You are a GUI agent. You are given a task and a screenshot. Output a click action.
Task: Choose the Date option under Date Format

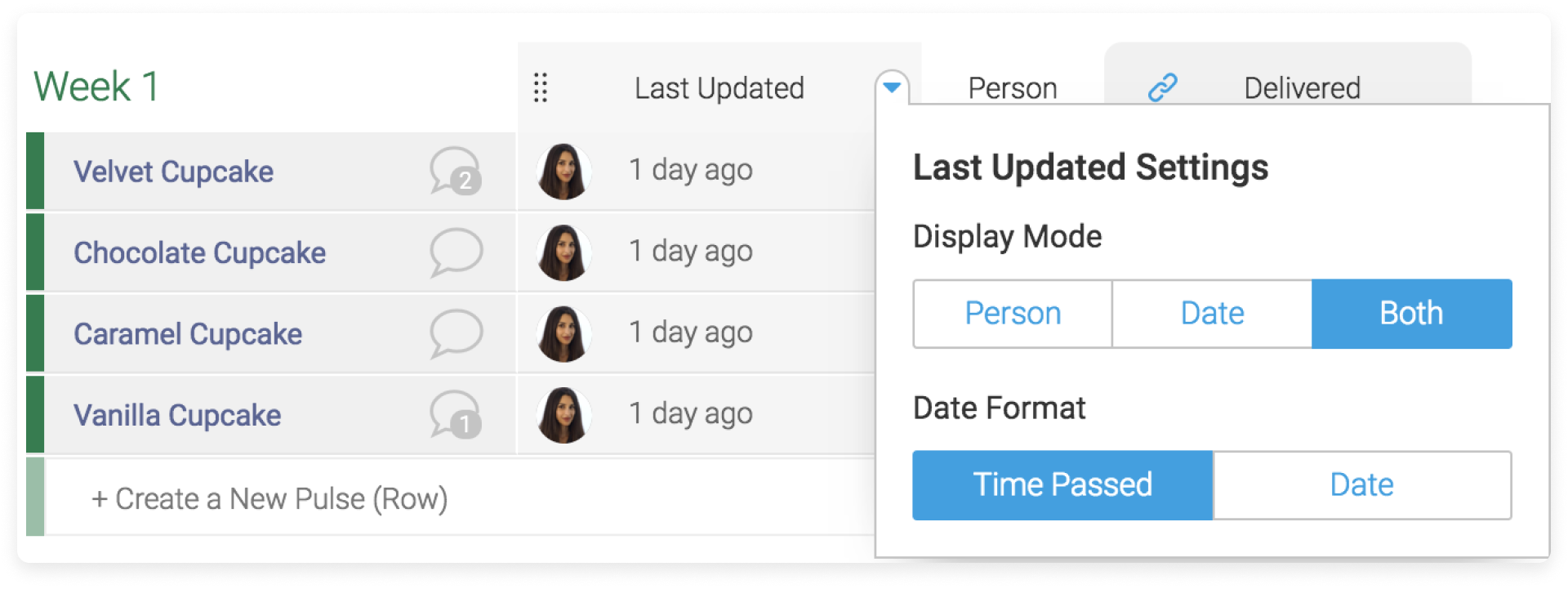coord(1361,485)
